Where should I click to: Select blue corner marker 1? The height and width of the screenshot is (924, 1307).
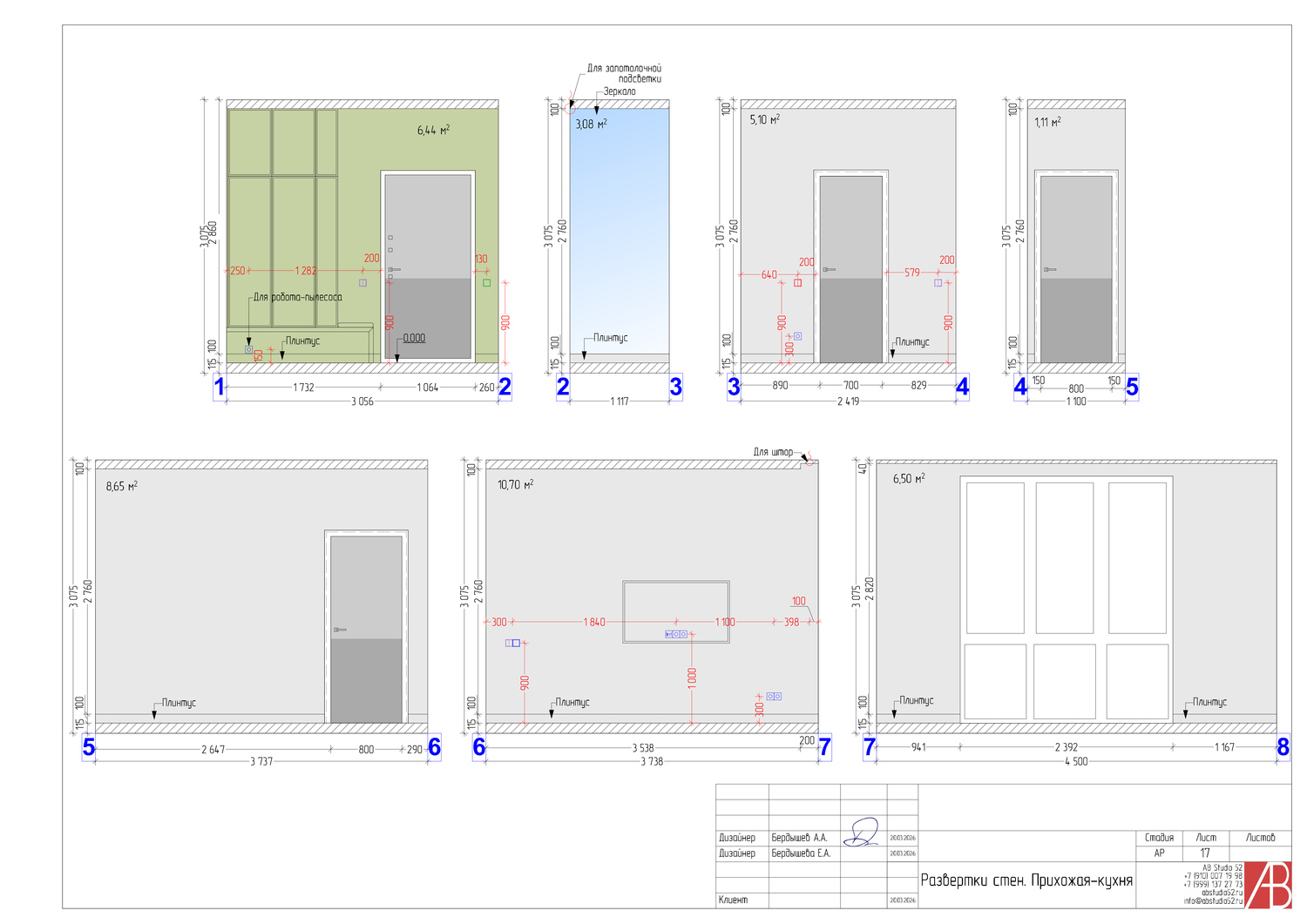[220, 387]
